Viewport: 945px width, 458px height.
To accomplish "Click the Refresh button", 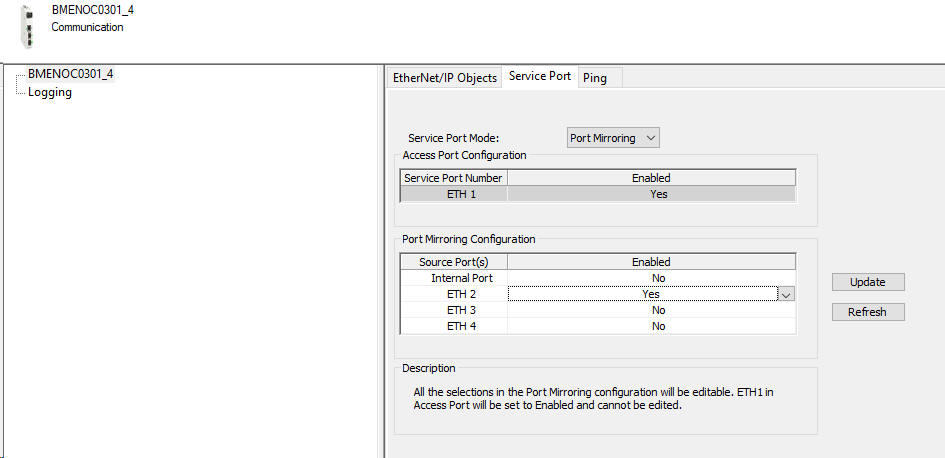I will click(x=868, y=312).
